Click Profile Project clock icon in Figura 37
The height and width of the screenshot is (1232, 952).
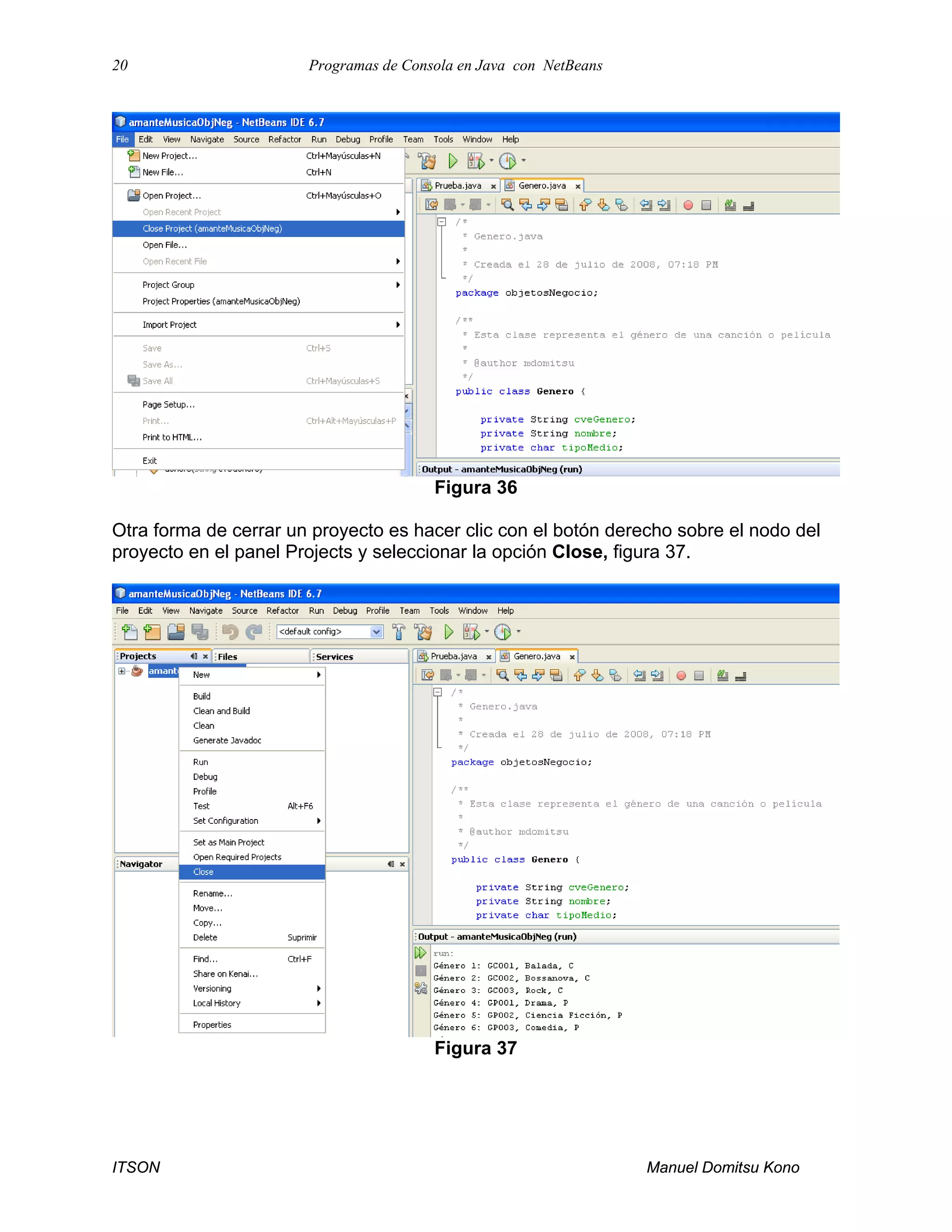[502, 632]
